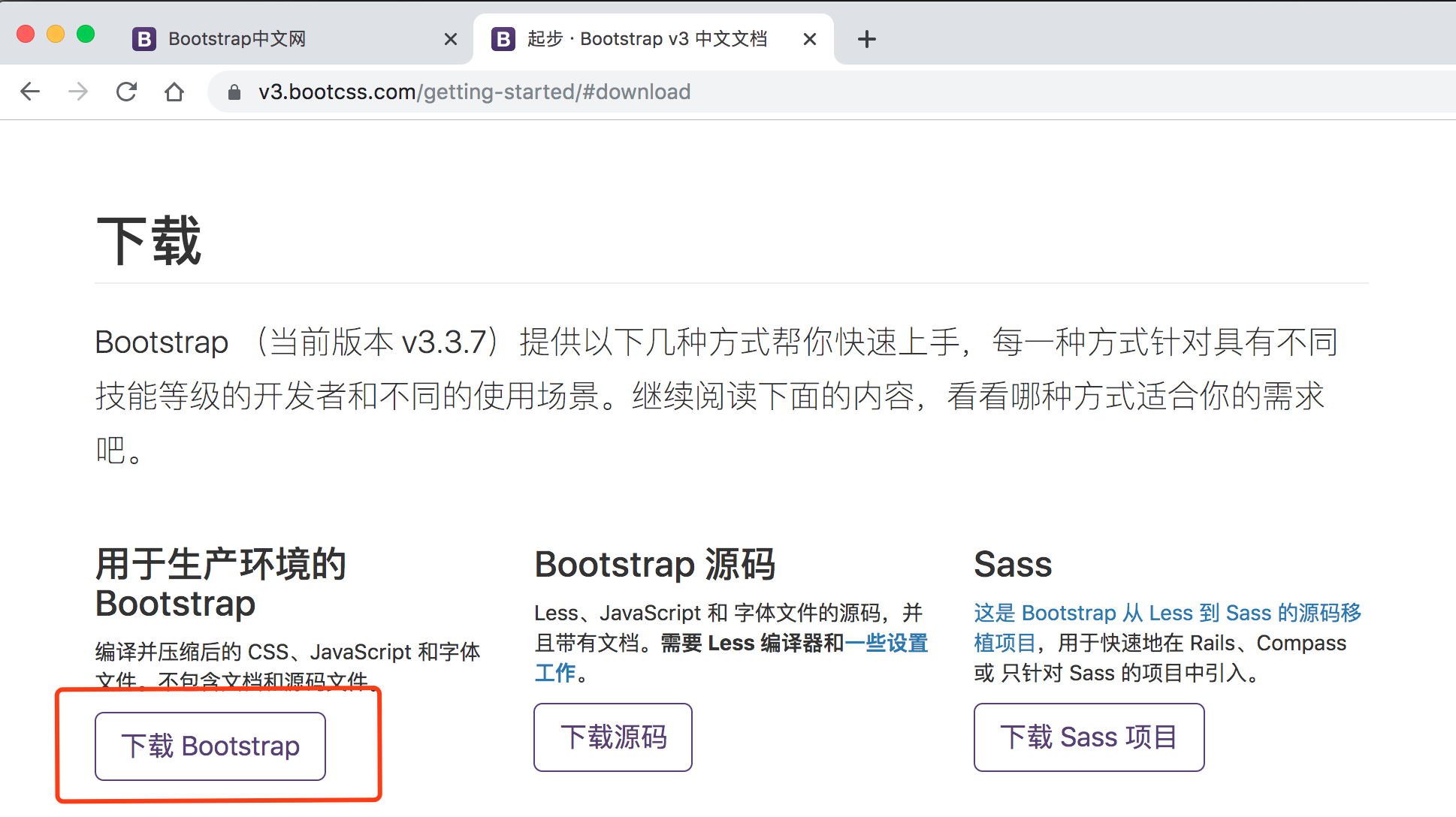Click the Bootstrap 源码 heading

655,565
